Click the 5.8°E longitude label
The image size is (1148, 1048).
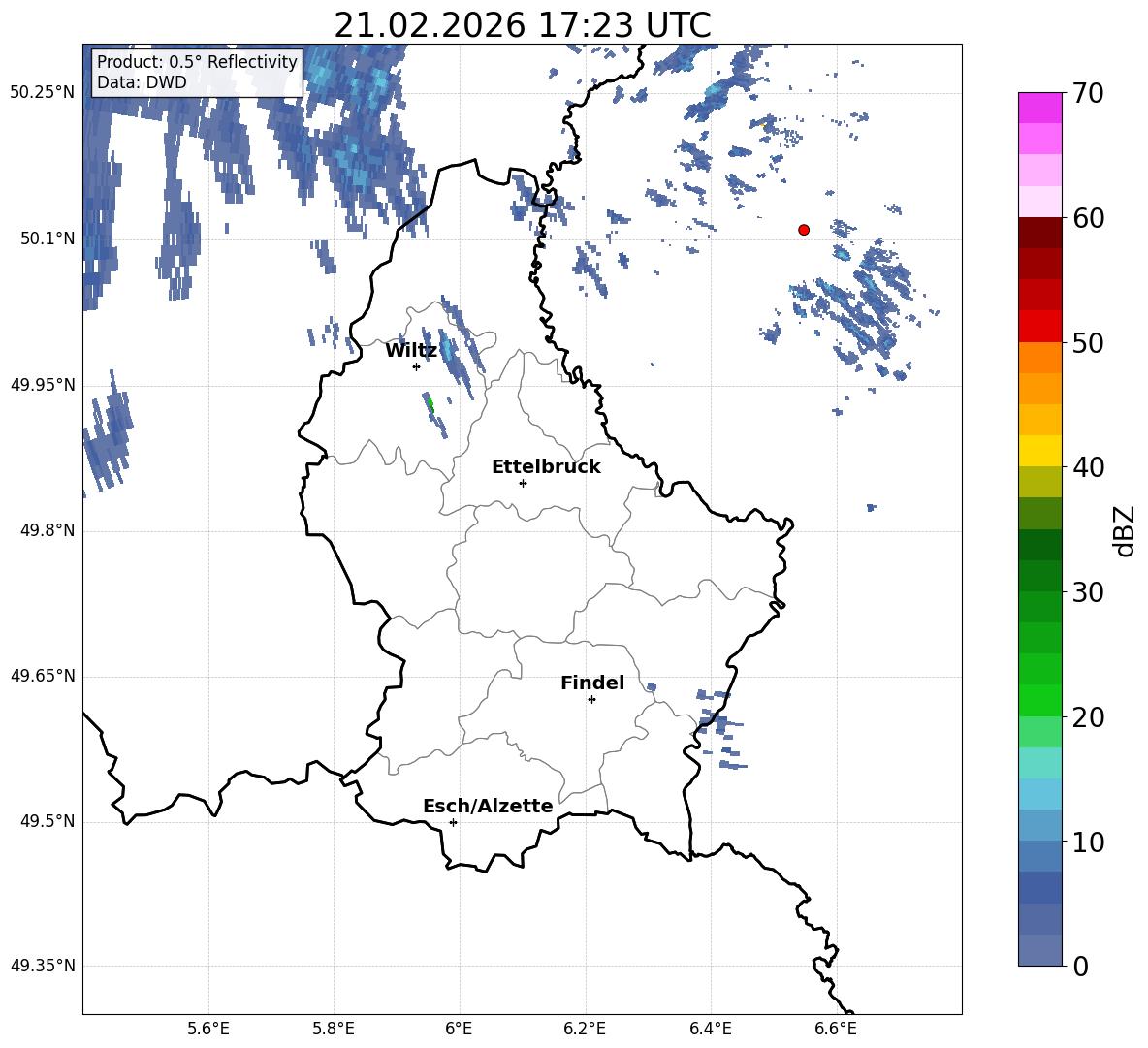(x=334, y=1030)
